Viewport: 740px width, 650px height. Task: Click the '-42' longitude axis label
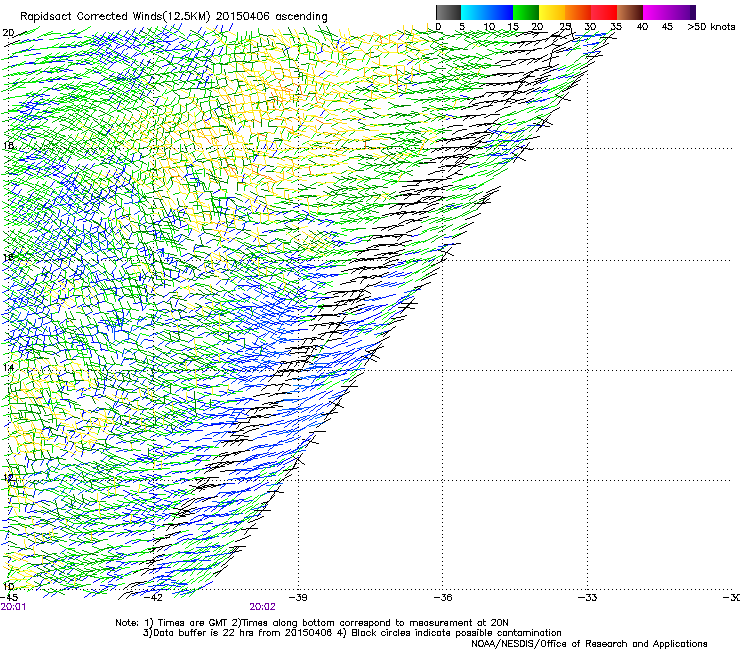coord(153,598)
